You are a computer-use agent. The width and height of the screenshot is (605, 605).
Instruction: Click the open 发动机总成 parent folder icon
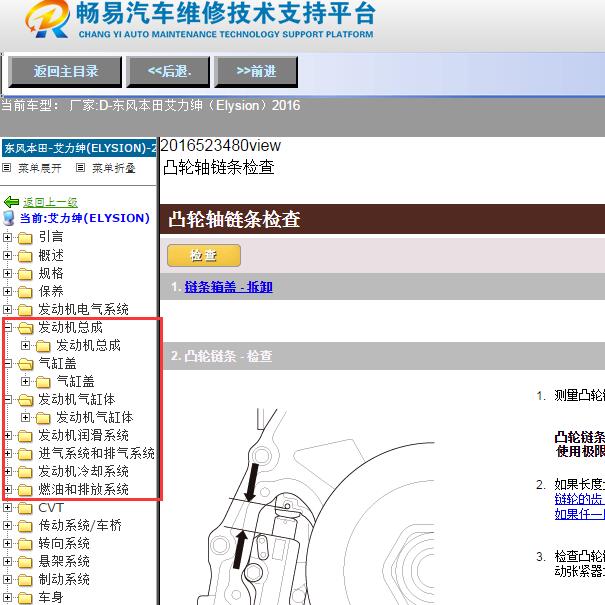click(x=26, y=328)
